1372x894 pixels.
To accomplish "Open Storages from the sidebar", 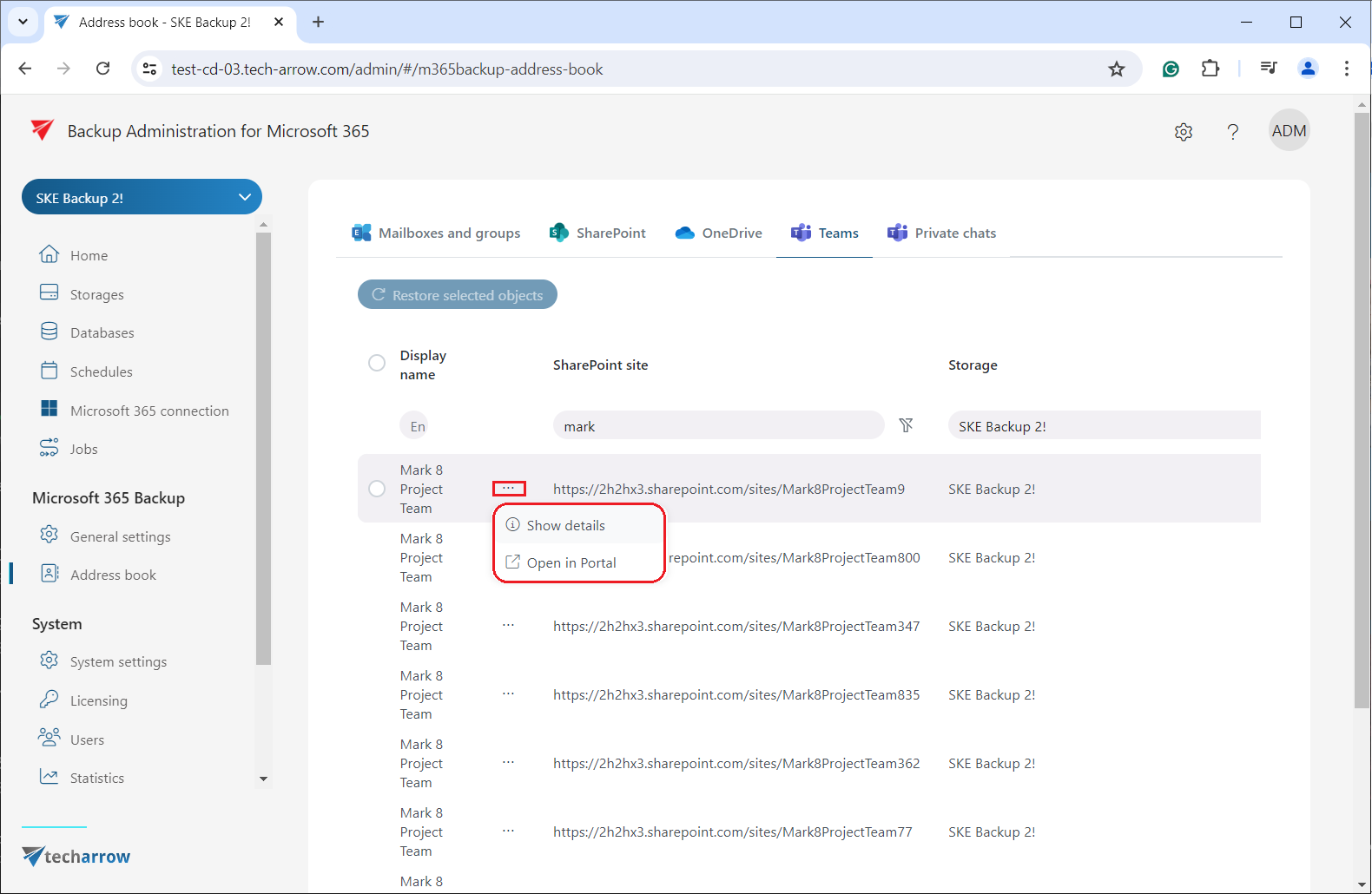I will pyautogui.click(x=96, y=294).
